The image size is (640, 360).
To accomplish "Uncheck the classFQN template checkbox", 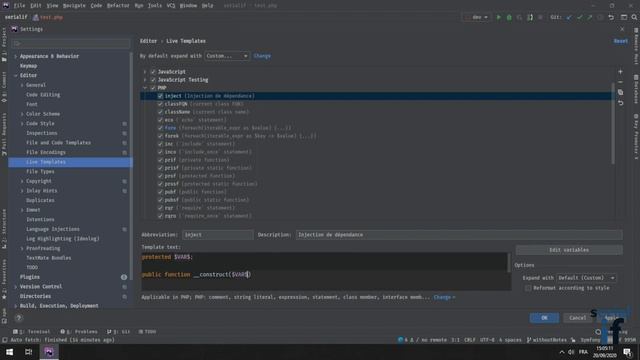I will click(x=160, y=104).
